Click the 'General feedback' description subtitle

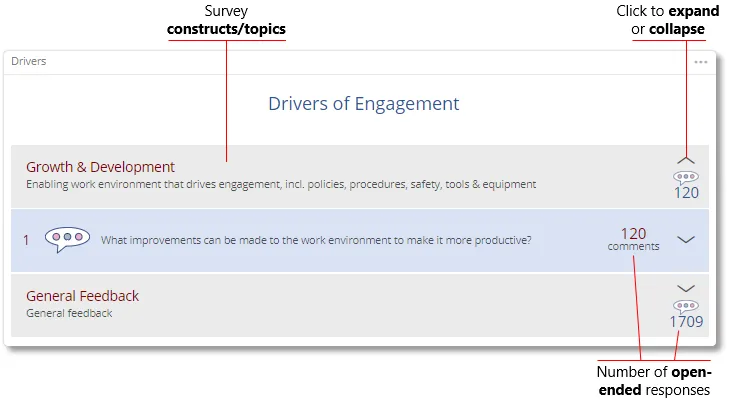coord(69,313)
